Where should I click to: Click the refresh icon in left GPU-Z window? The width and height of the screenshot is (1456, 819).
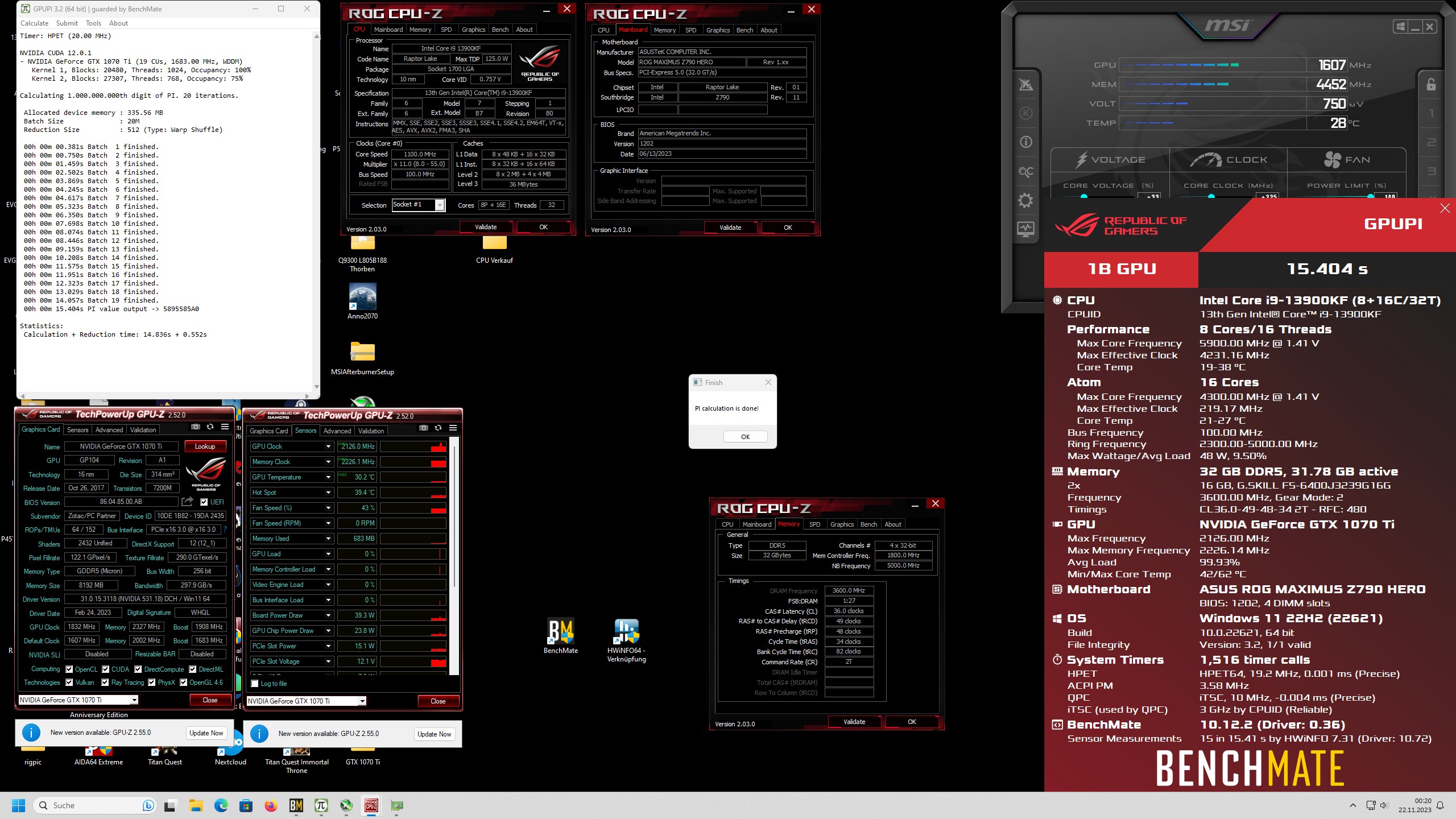pyautogui.click(x=210, y=427)
